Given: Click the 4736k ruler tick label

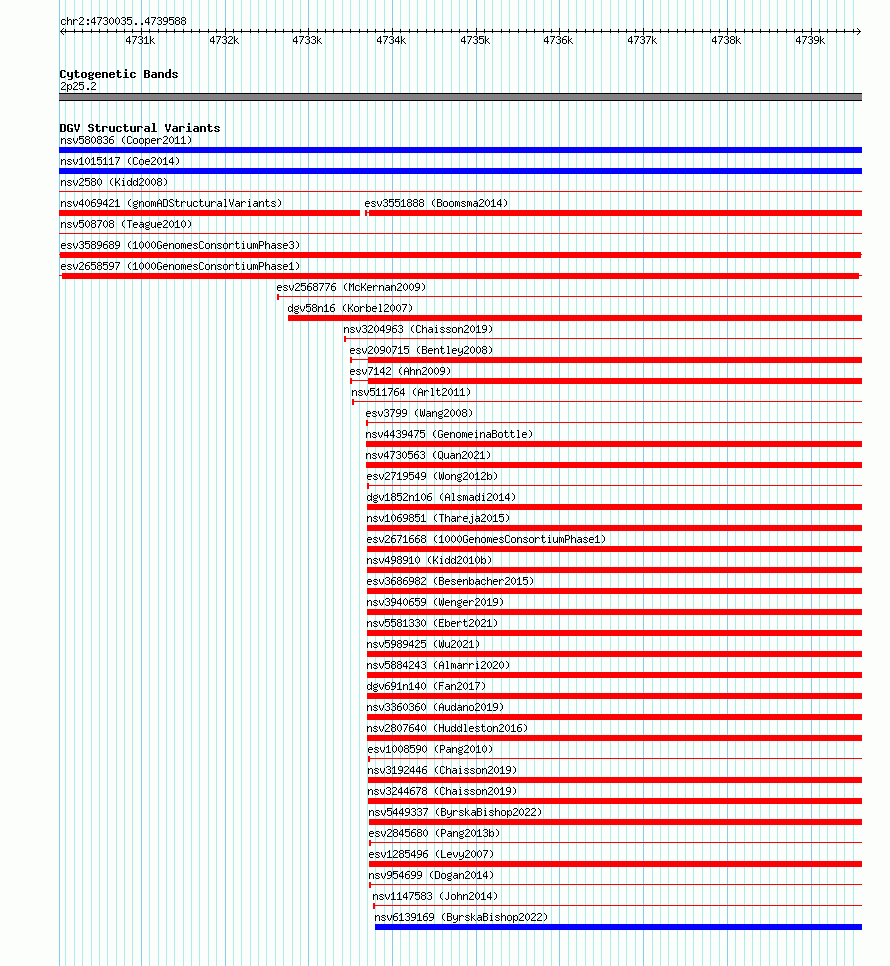Looking at the screenshot, I should [558, 40].
